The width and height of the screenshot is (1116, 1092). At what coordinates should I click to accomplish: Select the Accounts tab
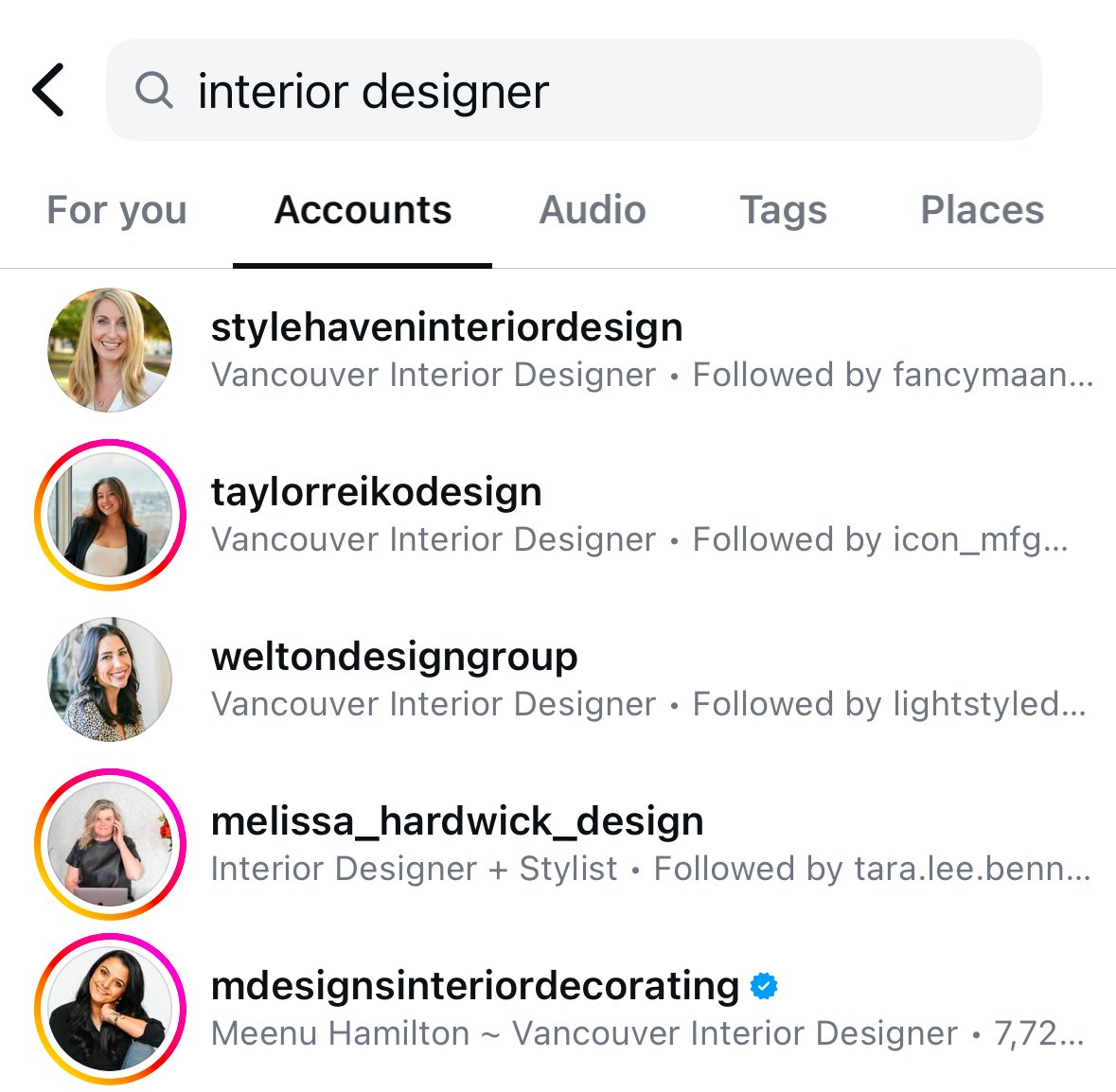tap(363, 210)
